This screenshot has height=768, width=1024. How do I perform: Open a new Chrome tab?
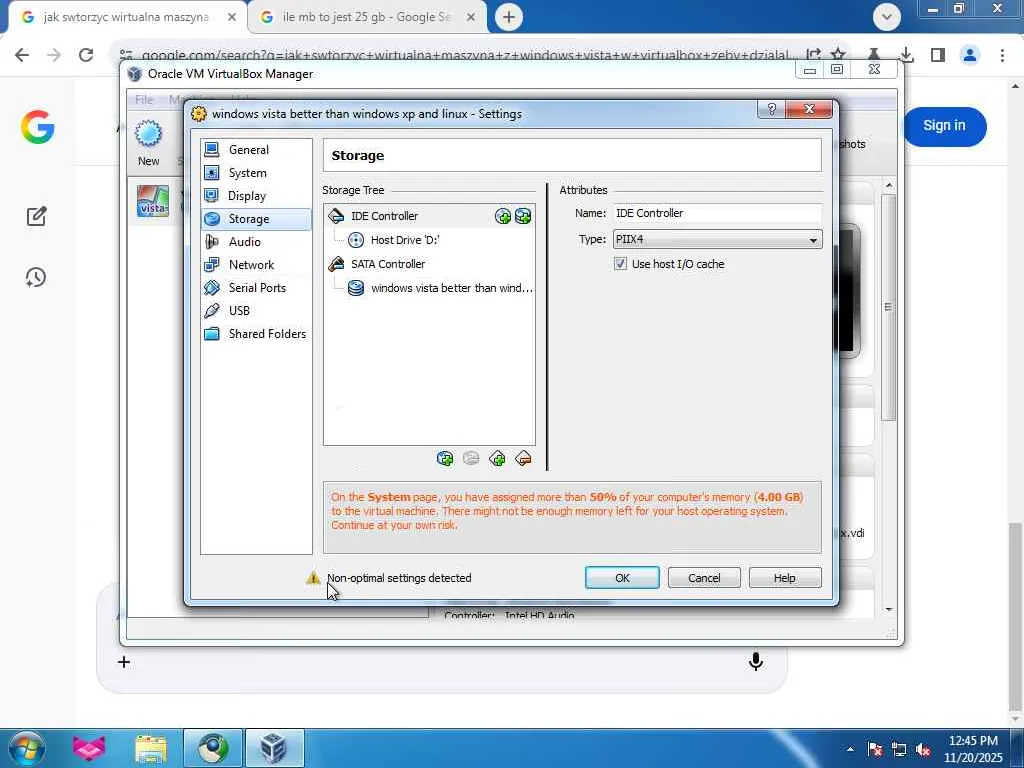[509, 17]
